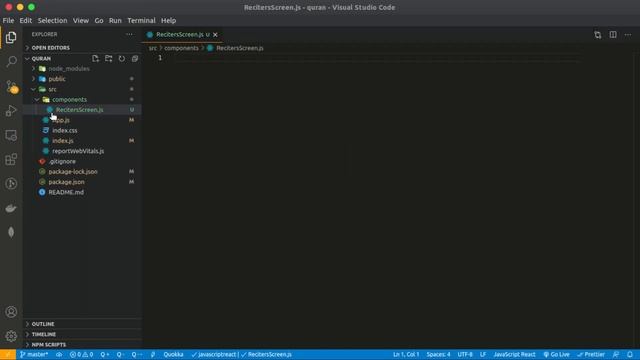This screenshot has height=360, width=640.
Task: Open the Remote Explorer view
Action: point(11,135)
